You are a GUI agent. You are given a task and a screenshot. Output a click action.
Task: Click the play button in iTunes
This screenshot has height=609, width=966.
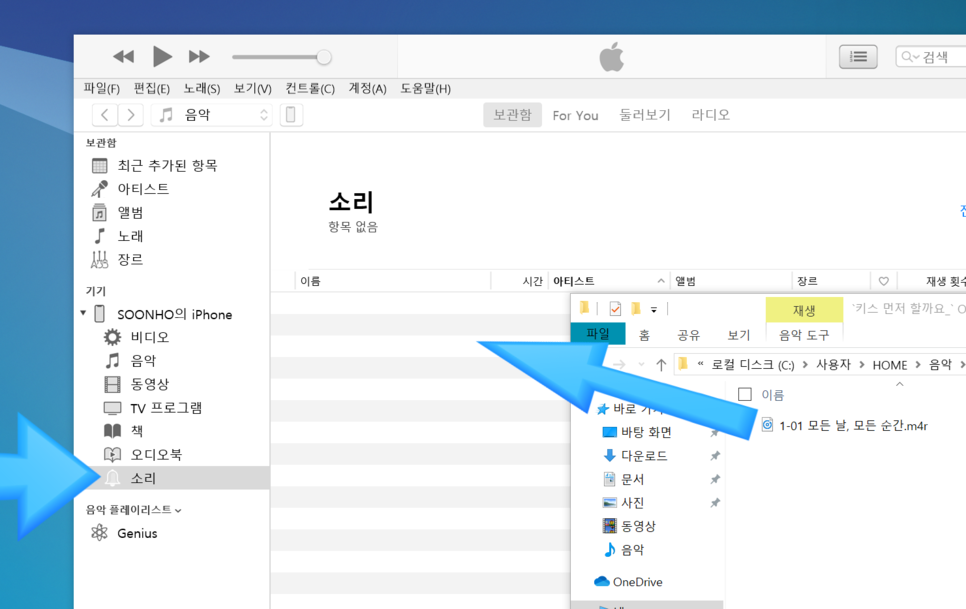(x=162, y=57)
